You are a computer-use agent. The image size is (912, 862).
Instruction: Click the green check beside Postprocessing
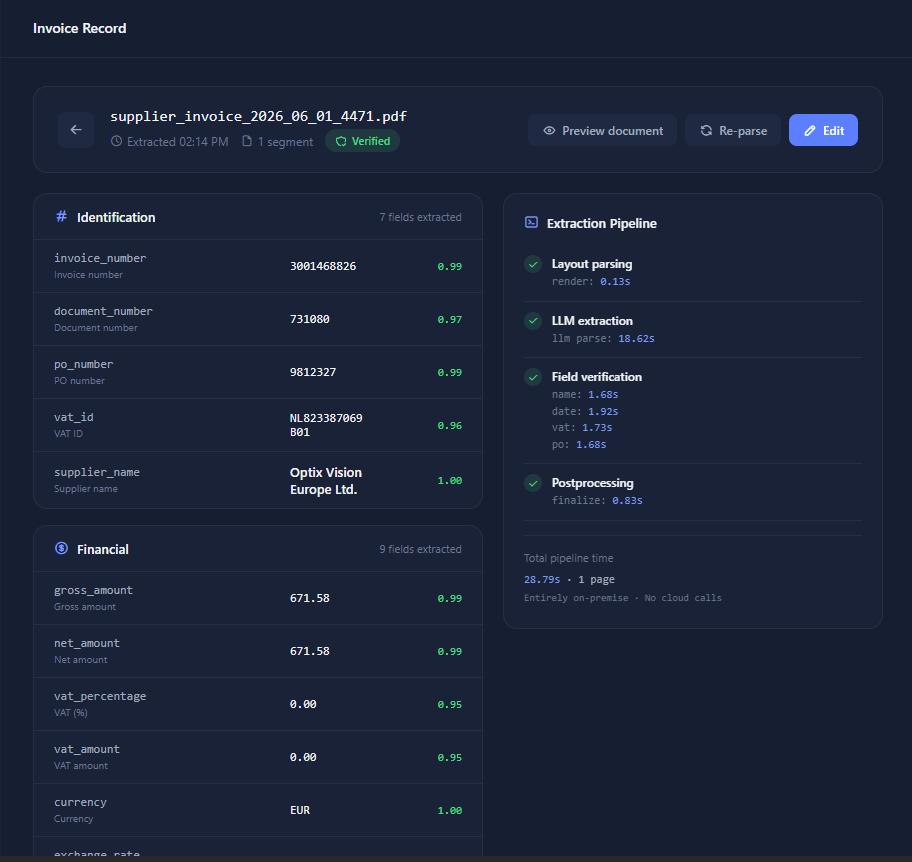[x=533, y=483]
